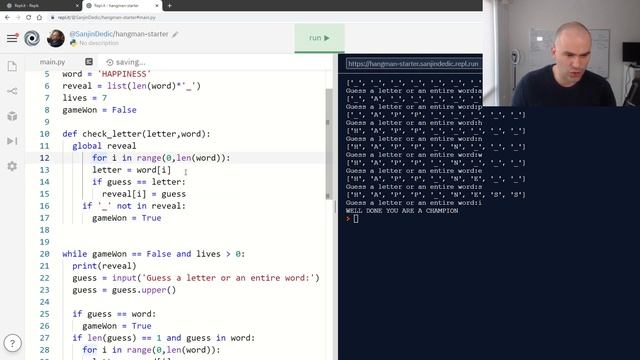Click the console prompt cursor
Image resolution: width=640 pixels, height=360 pixels.
(x=356, y=219)
